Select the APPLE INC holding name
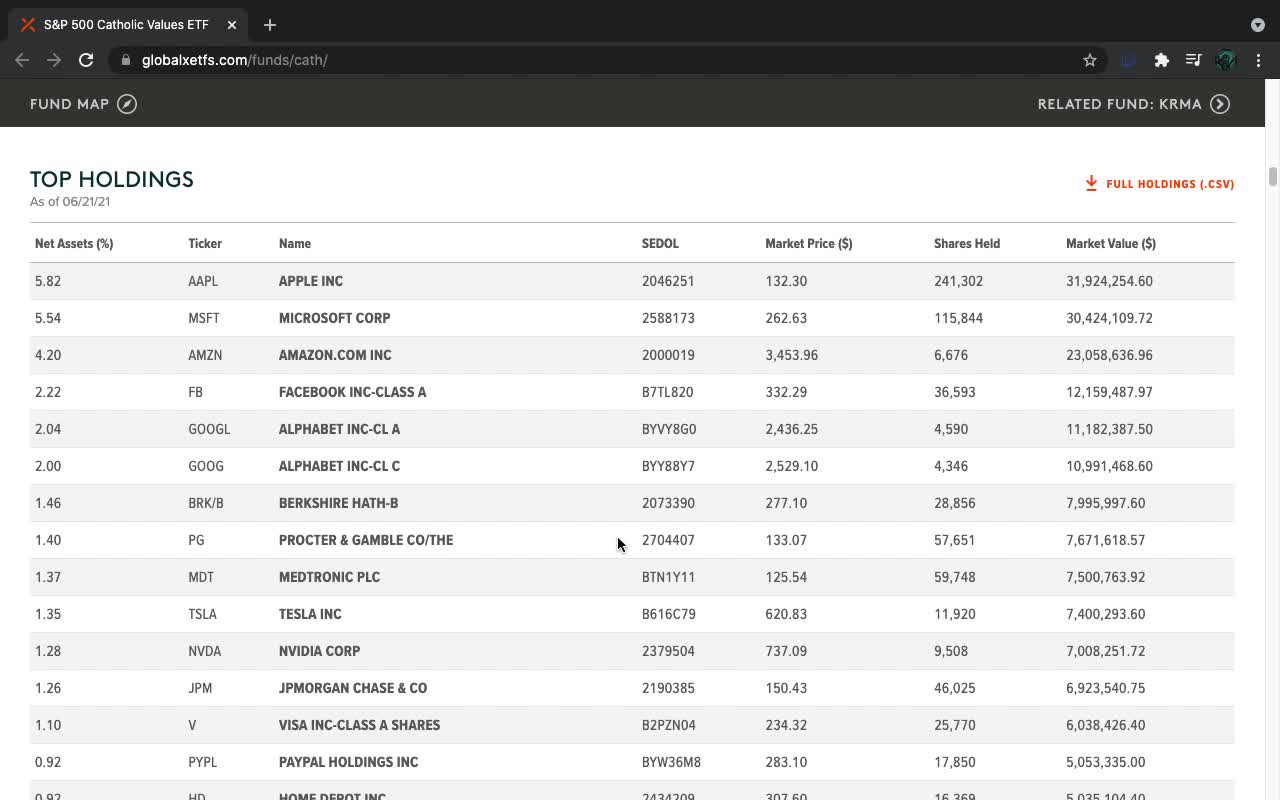Screen dimensions: 1280x800 311,281
